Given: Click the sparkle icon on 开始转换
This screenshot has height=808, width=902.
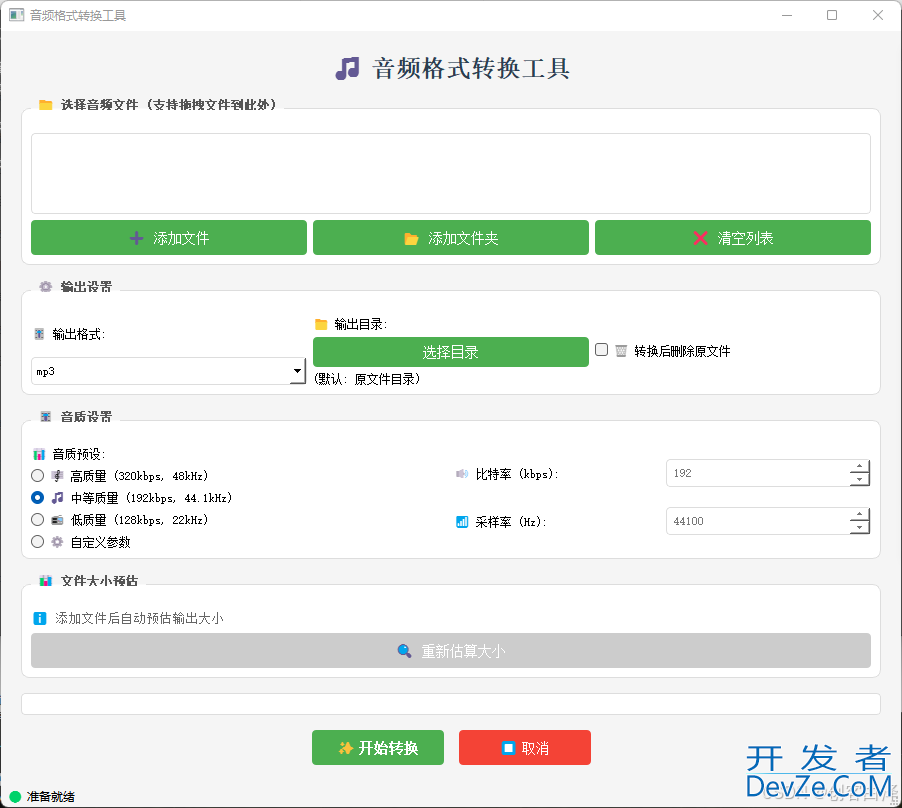Looking at the screenshot, I should [x=345, y=748].
